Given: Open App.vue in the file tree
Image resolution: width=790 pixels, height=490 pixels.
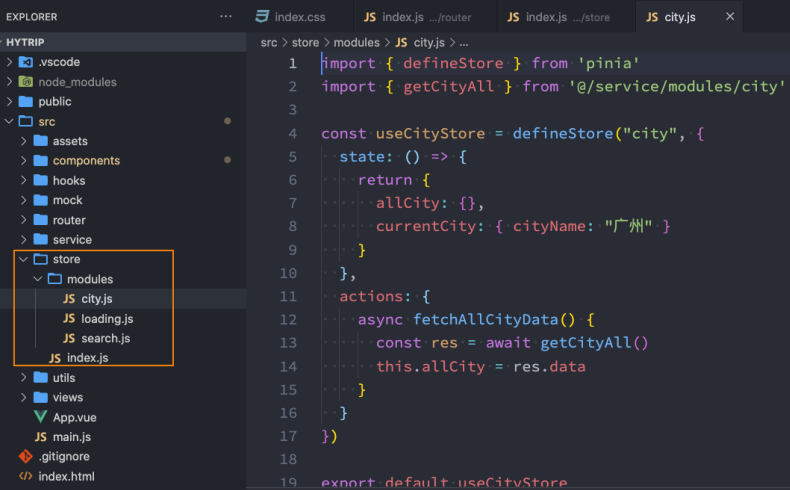Looking at the screenshot, I should coord(123,417).
